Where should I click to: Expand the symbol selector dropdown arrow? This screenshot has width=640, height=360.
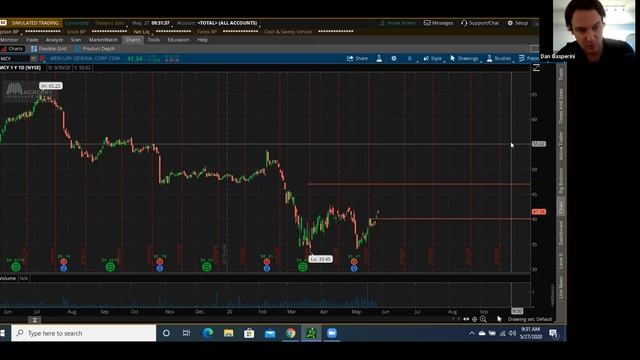tap(34, 59)
